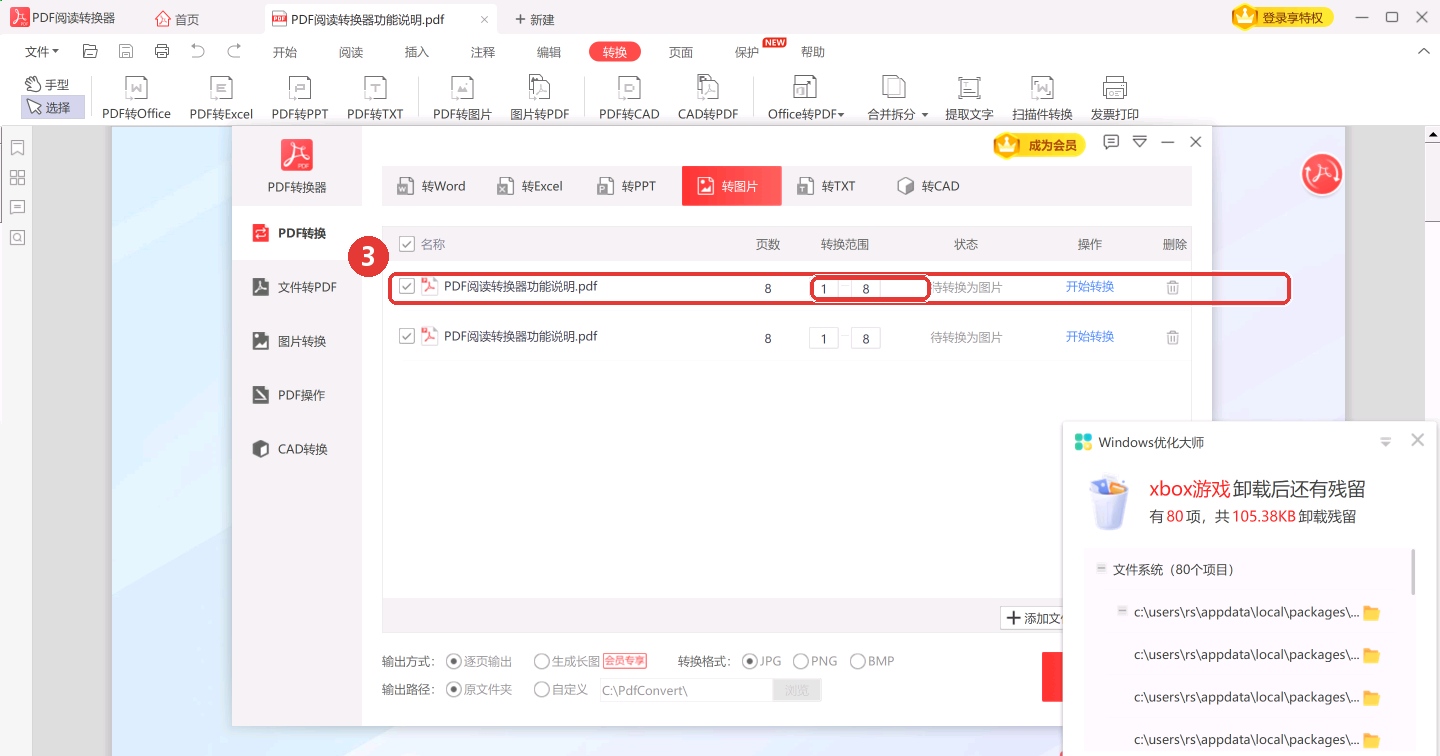Delete the second PDF row with trash icon

(x=1173, y=337)
